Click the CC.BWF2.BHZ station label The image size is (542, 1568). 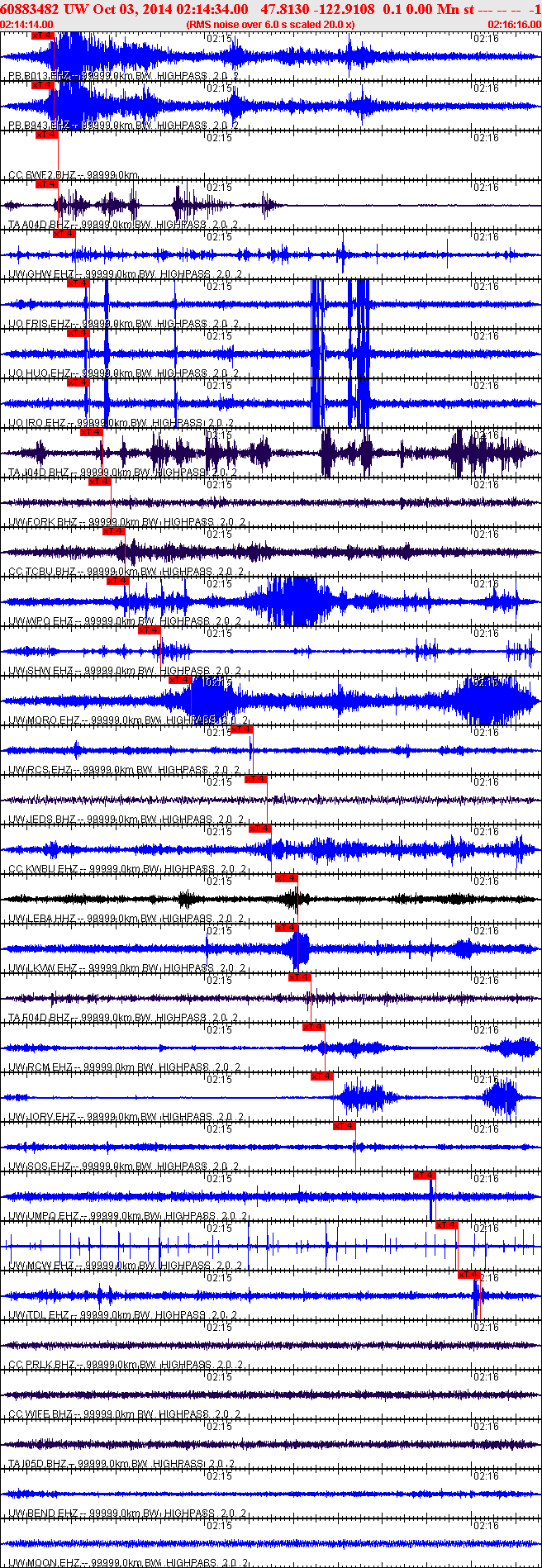[x=42, y=175]
